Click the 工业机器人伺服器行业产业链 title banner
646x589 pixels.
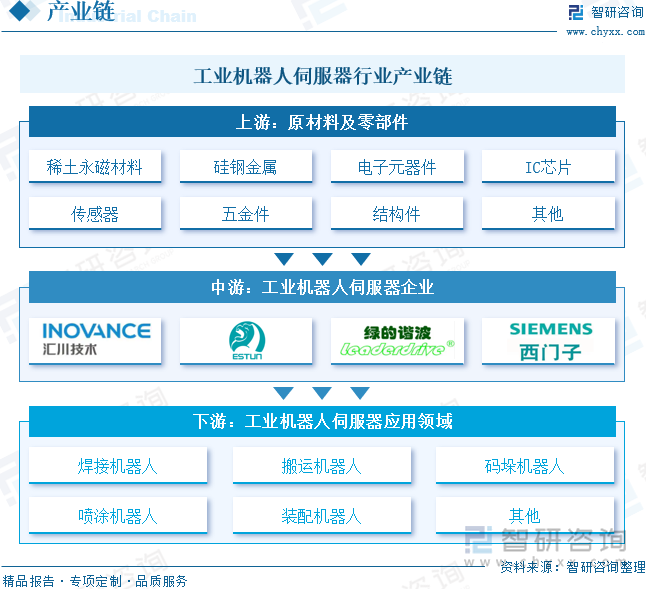coord(323,75)
